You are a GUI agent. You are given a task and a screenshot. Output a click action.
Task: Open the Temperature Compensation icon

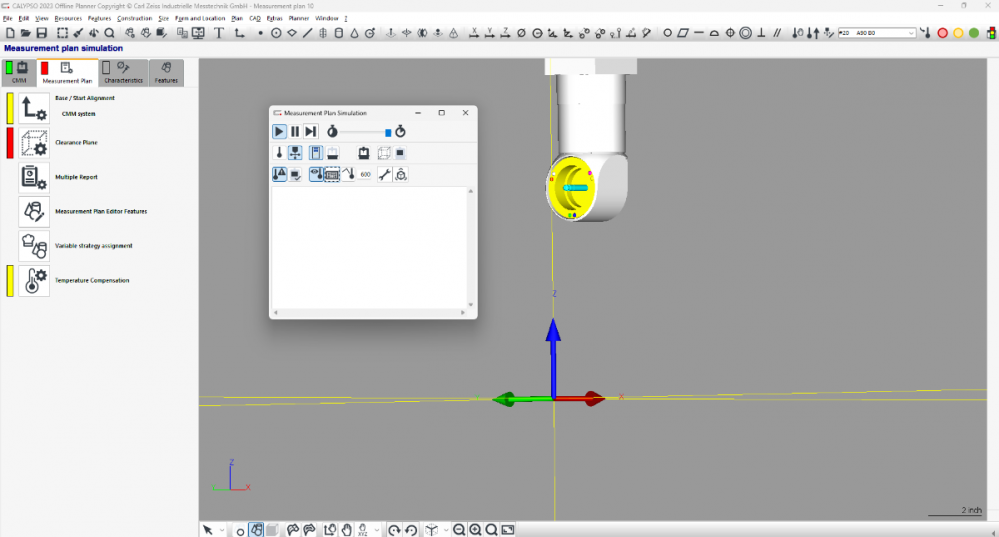pyautogui.click(x=34, y=281)
